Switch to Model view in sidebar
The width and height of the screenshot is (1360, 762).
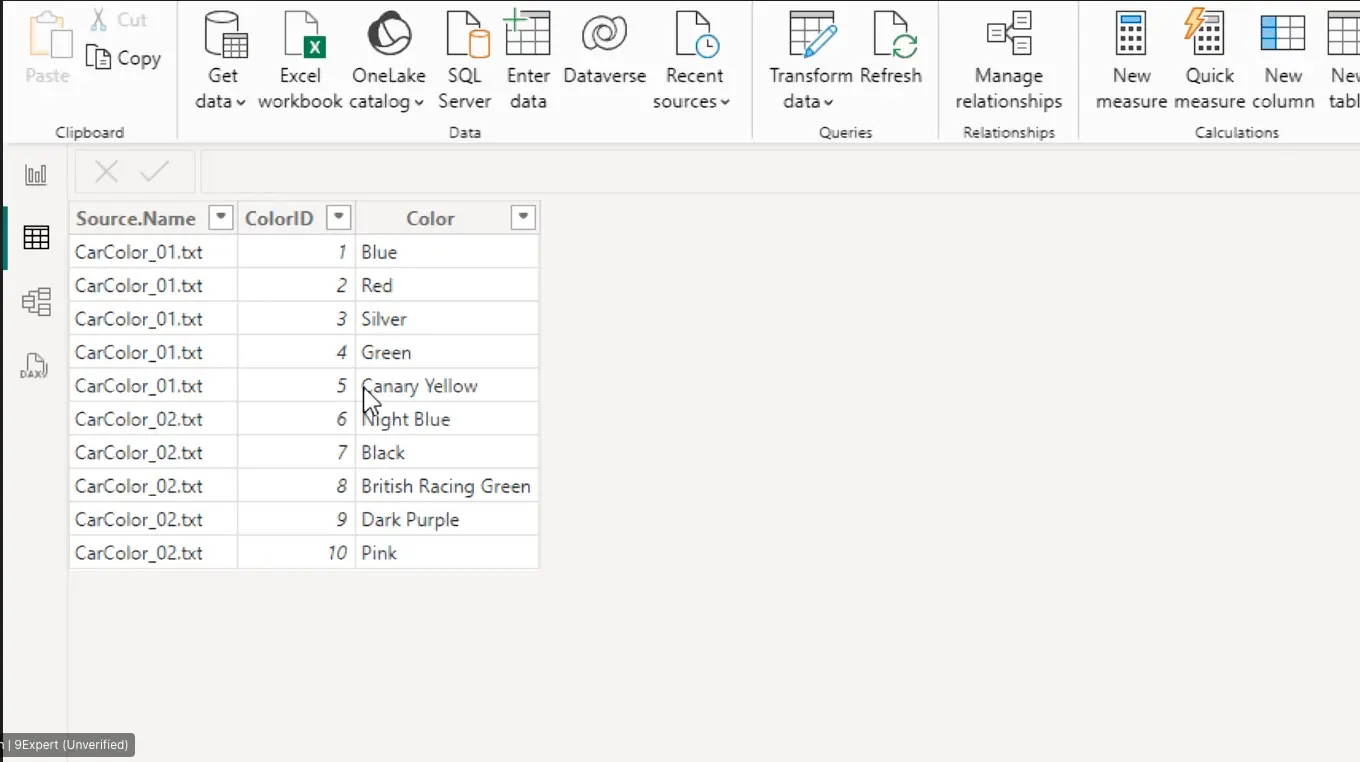(36, 301)
